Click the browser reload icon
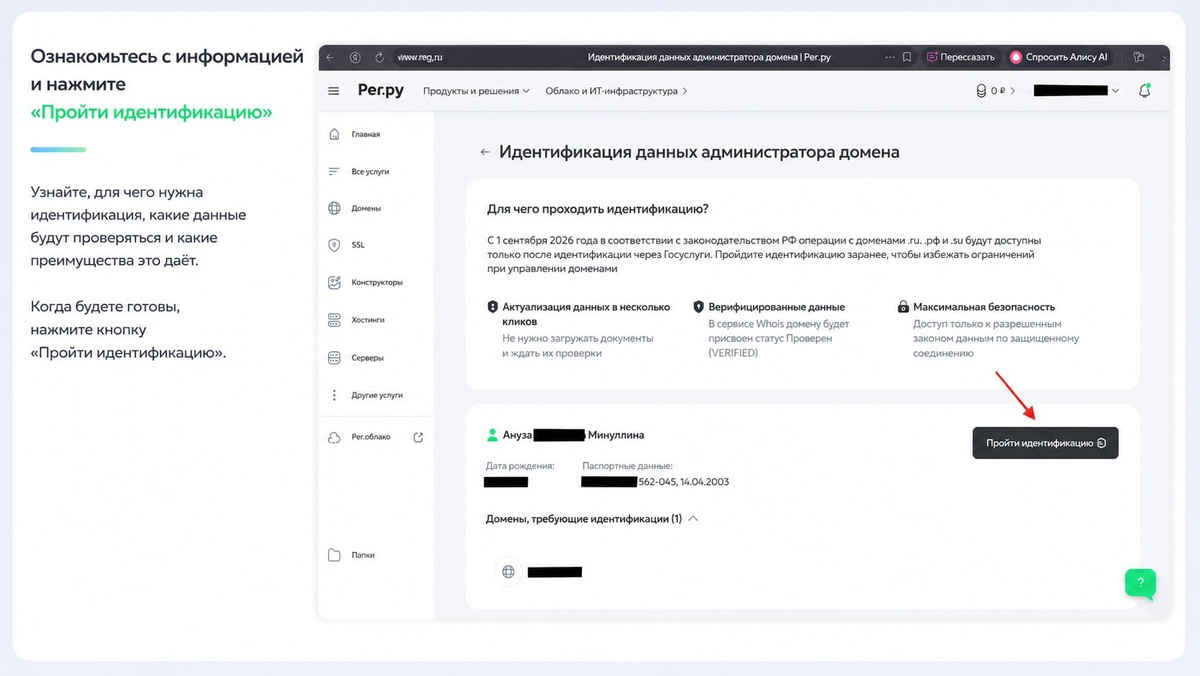The width and height of the screenshot is (1200, 676). coord(379,57)
